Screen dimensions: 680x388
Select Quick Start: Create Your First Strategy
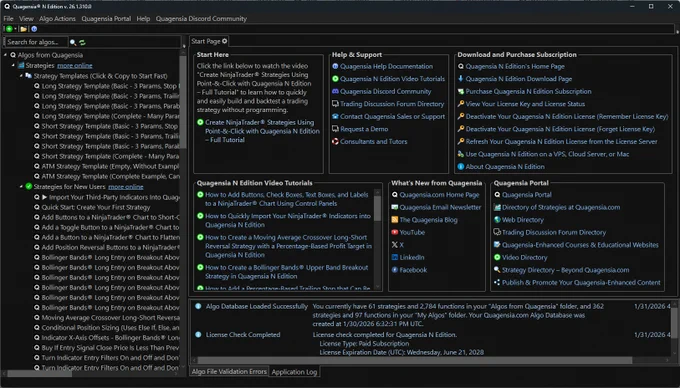pos(96,207)
